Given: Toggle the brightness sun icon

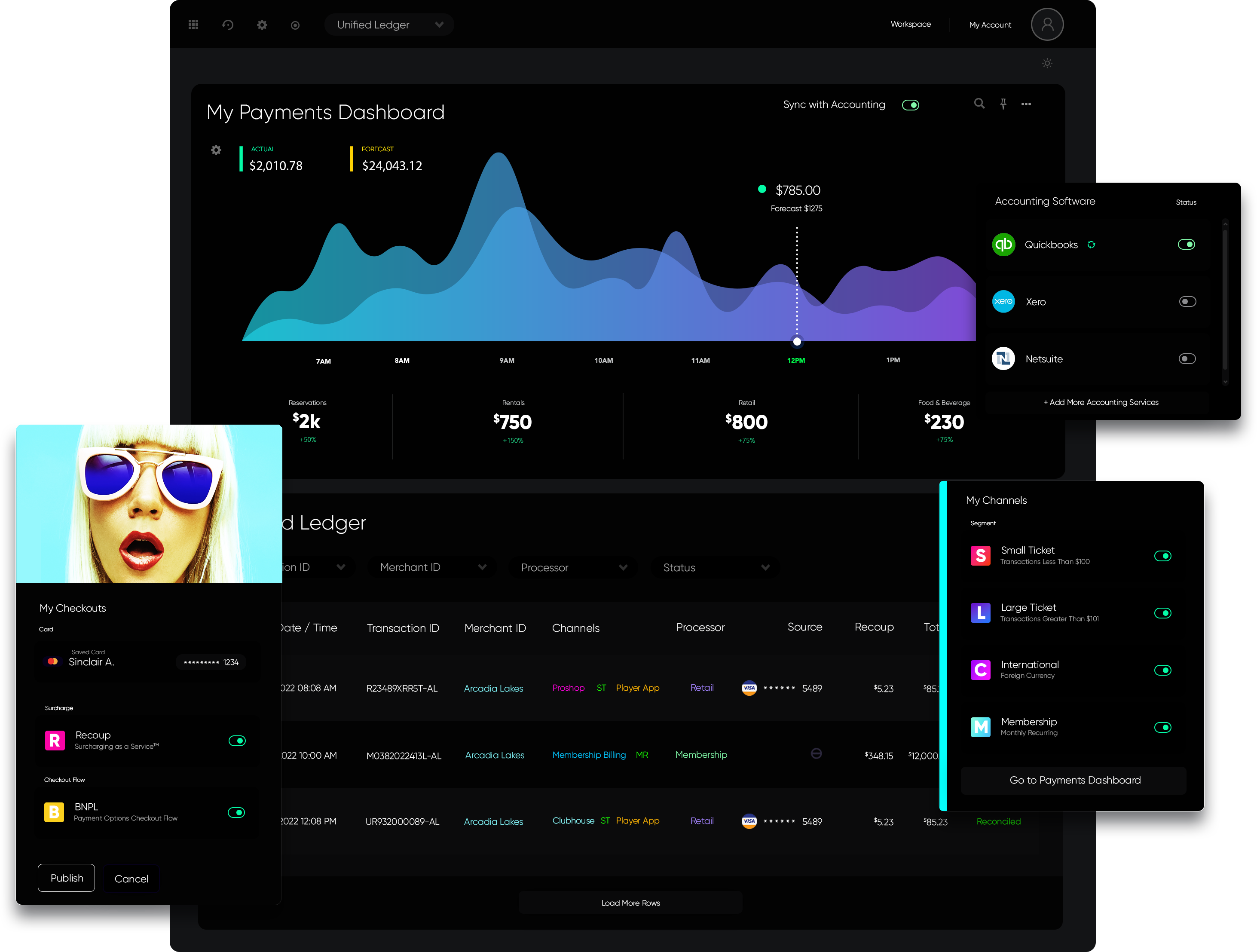Looking at the screenshot, I should point(1047,63).
